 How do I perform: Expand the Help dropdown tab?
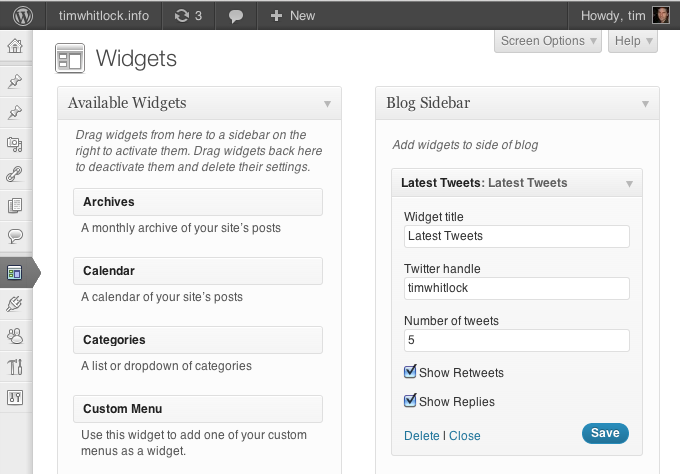click(632, 41)
